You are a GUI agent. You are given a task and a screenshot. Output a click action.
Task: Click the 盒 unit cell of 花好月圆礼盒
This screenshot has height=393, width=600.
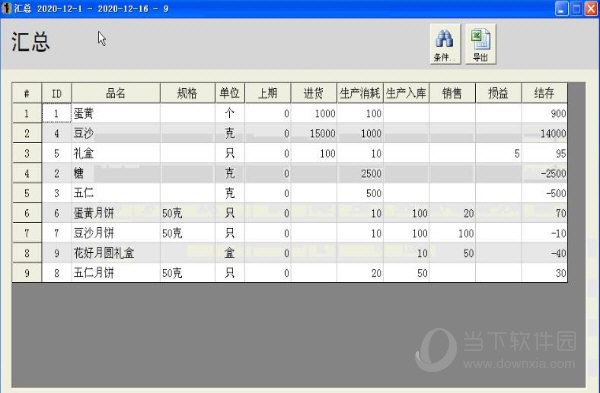point(230,253)
